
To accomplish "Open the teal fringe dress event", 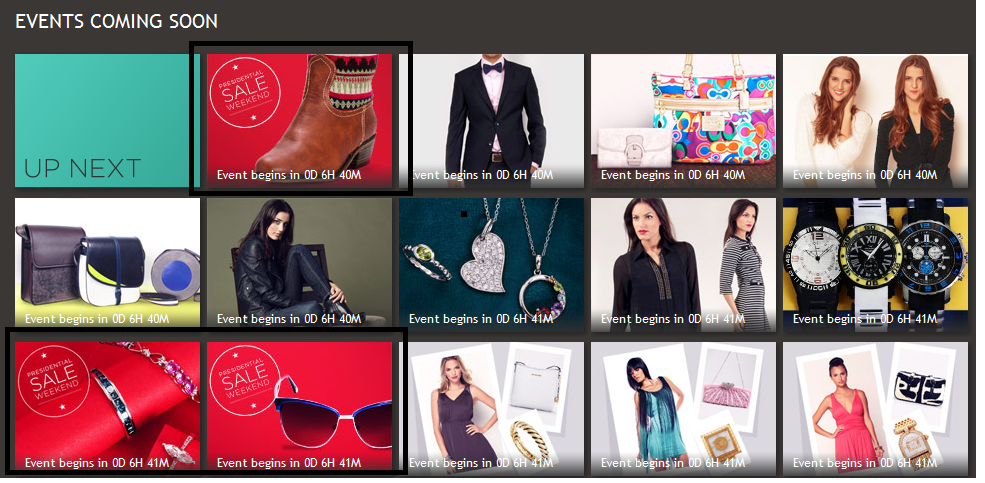I will click(x=683, y=408).
